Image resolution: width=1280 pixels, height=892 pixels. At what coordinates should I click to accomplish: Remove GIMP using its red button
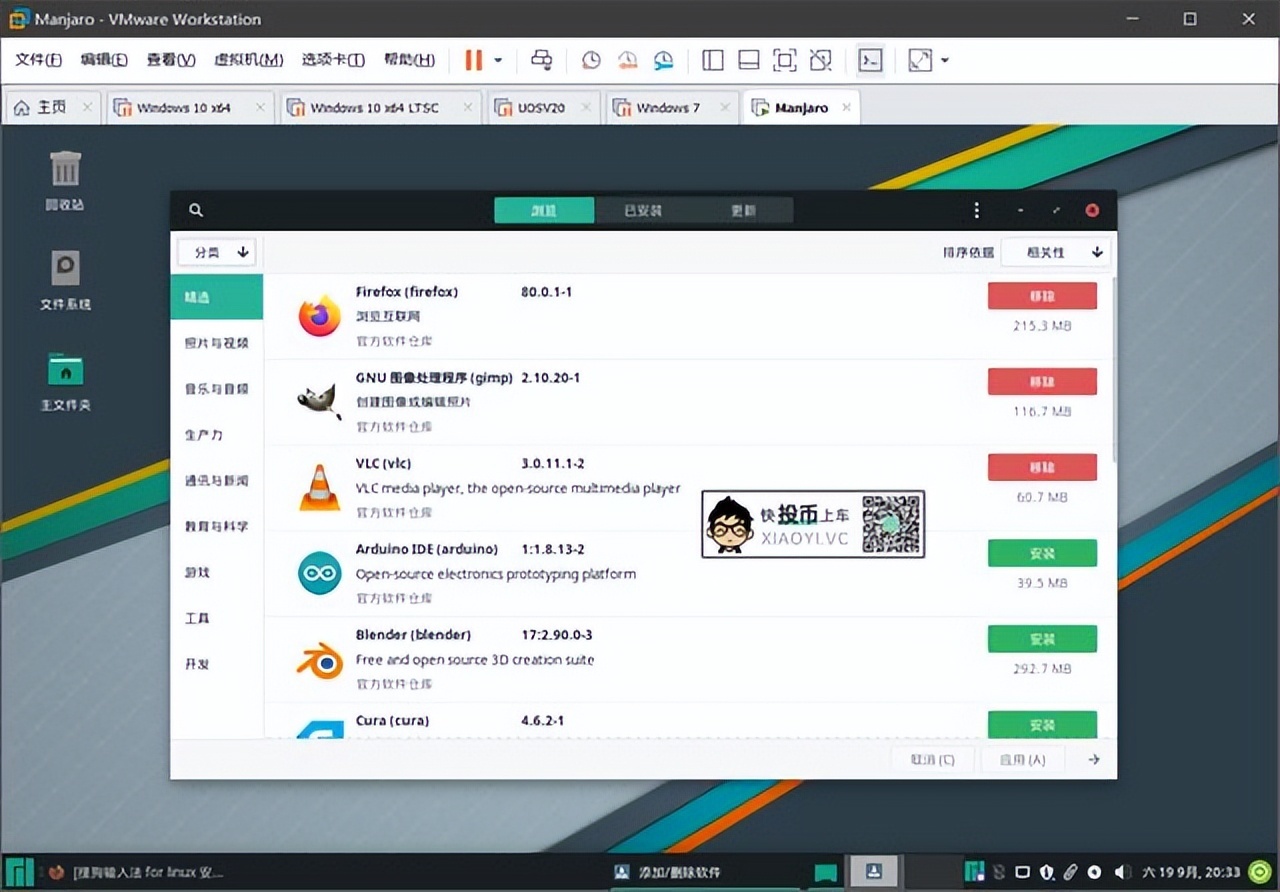pos(1042,381)
